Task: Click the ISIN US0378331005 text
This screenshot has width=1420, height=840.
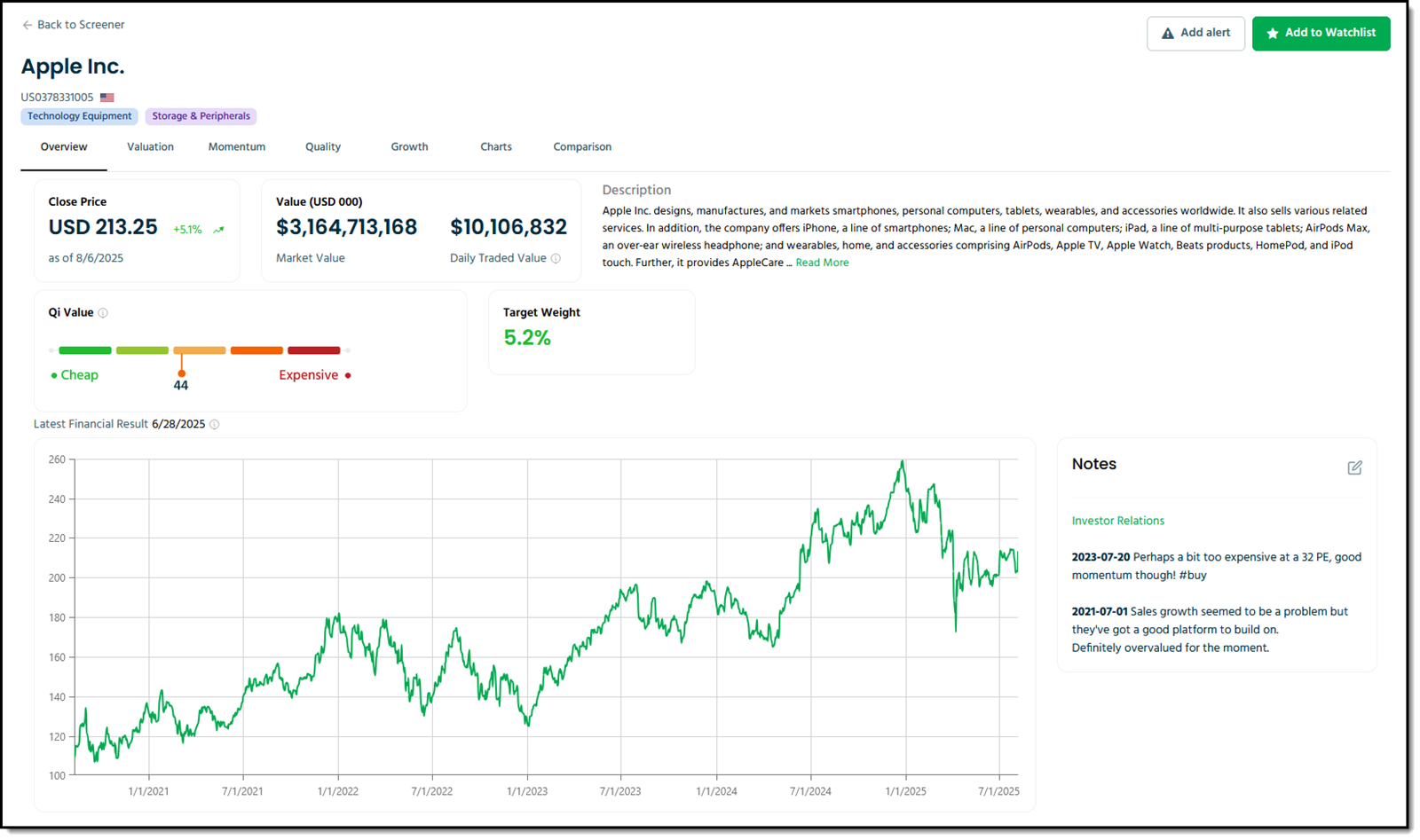Action: (57, 98)
